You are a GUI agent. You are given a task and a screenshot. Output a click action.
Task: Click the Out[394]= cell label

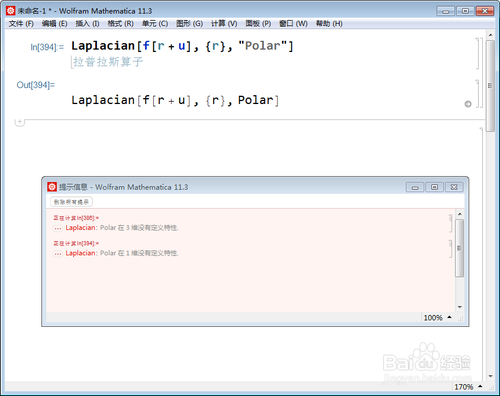[x=36, y=85]
